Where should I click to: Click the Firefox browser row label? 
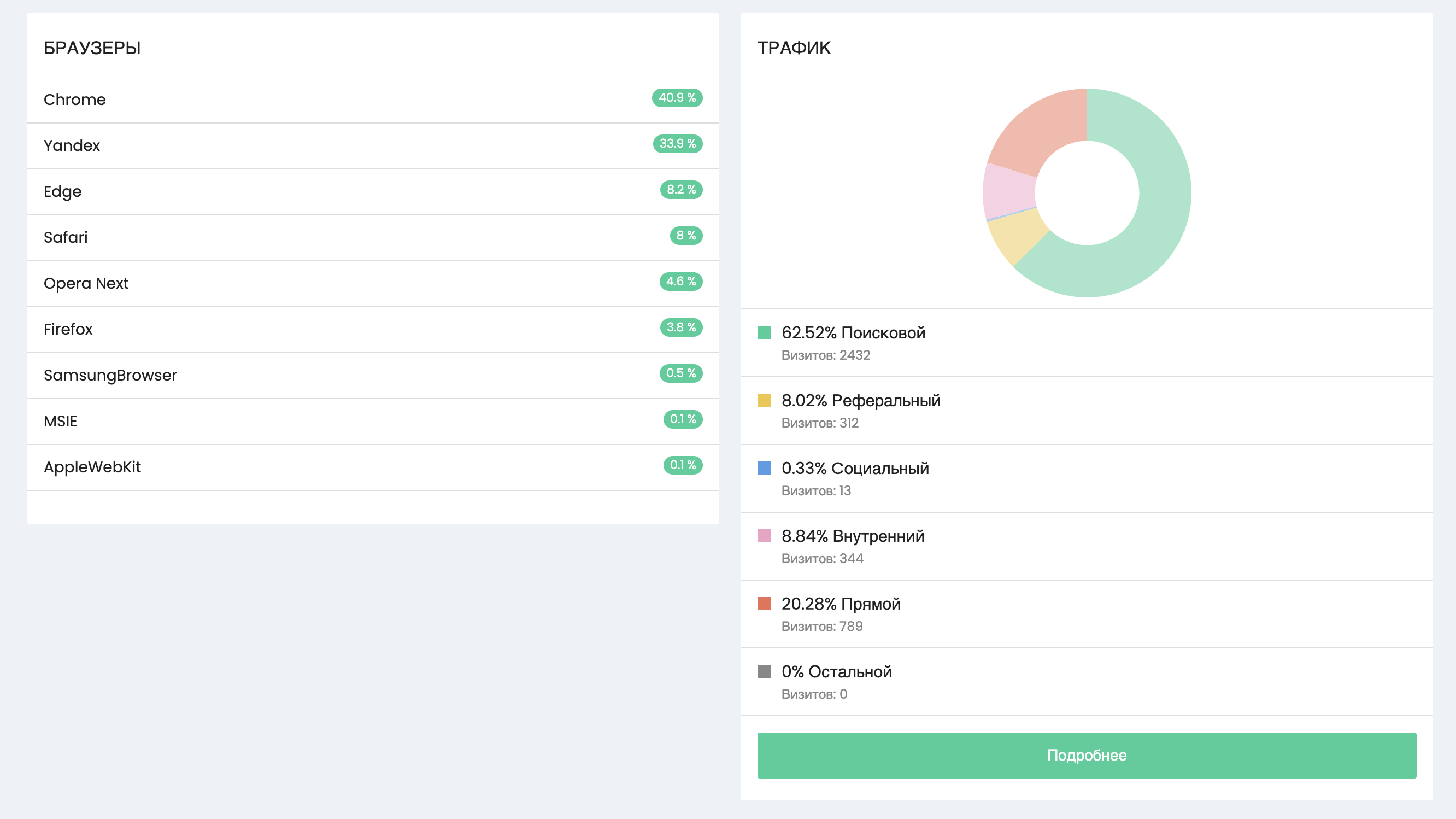pos(68,329)
